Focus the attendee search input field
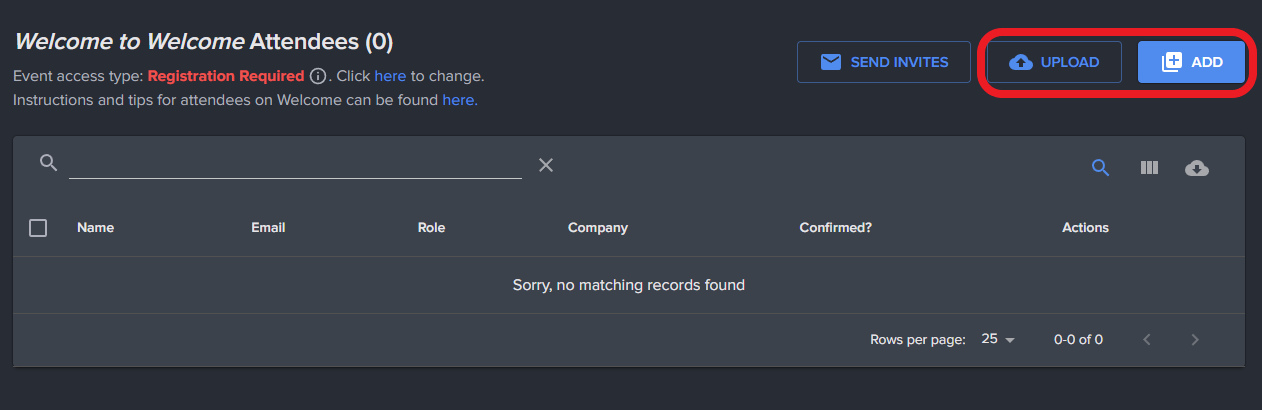1262x410 pixels. click(x=295, y=164)
